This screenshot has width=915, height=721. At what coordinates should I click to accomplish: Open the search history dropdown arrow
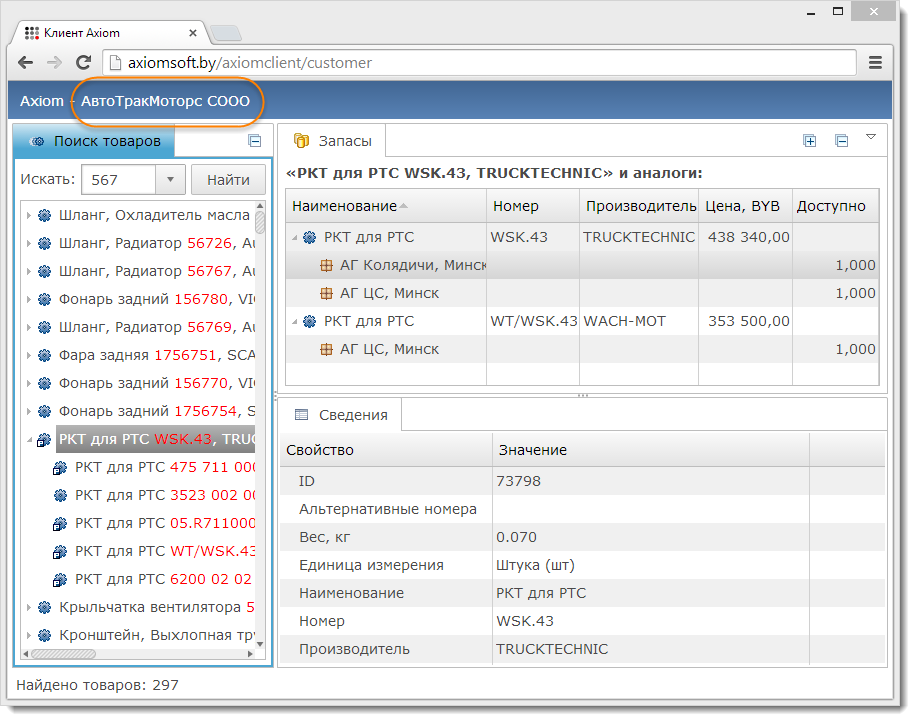tap(170, 180)
